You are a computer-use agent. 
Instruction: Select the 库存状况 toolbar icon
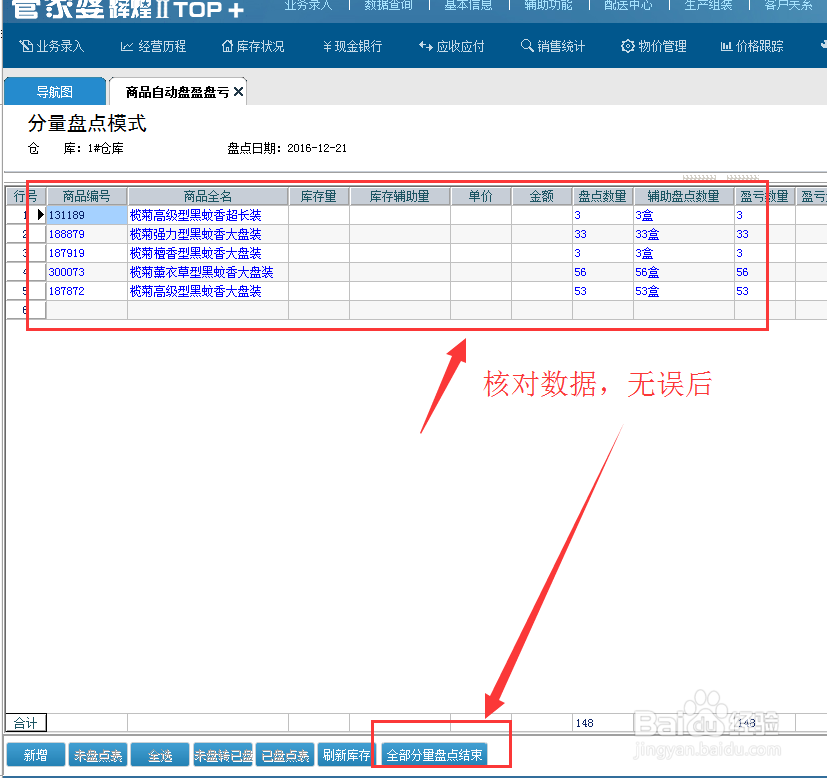point(253,45)
